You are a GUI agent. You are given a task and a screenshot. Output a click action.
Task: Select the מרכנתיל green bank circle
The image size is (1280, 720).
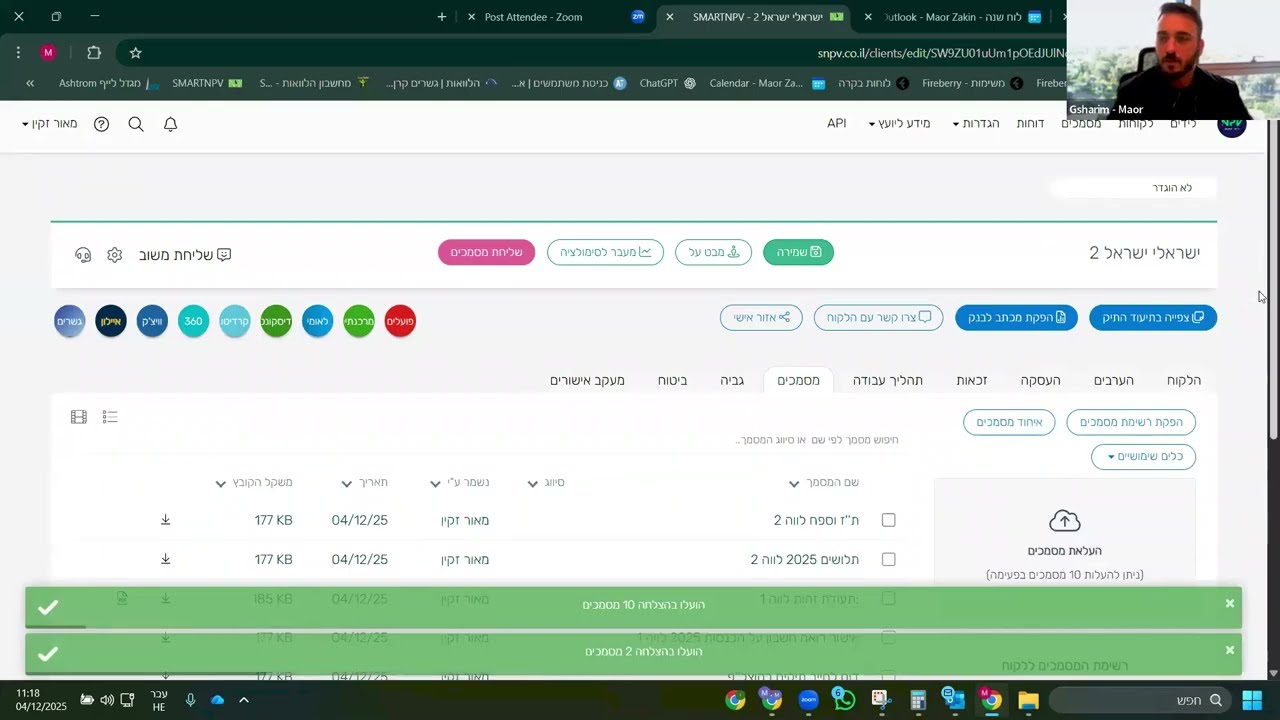coord(359,321)
